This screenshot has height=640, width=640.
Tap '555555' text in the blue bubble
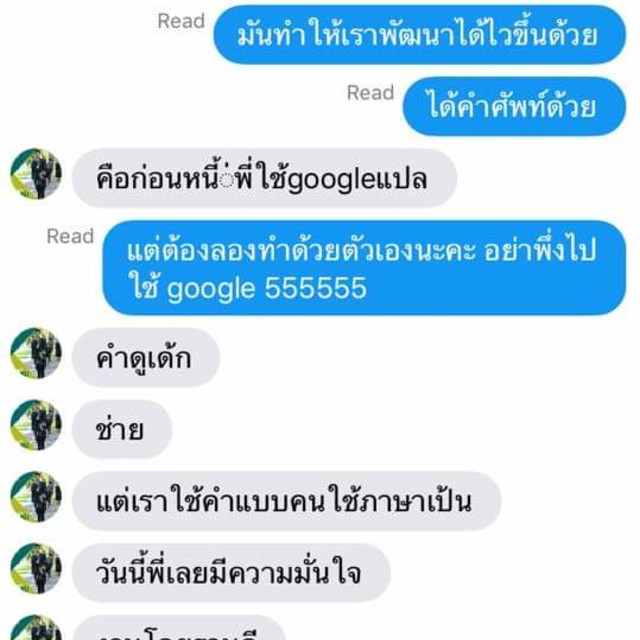316,288
